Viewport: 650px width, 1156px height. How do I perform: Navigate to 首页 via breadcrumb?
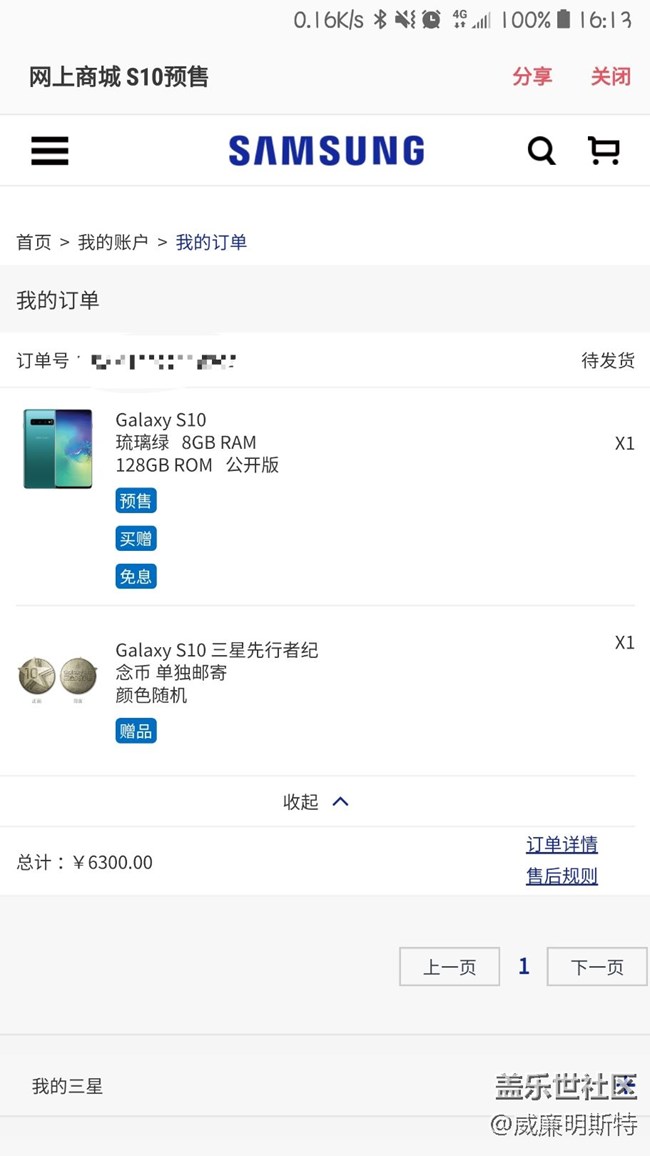point(33,242)
